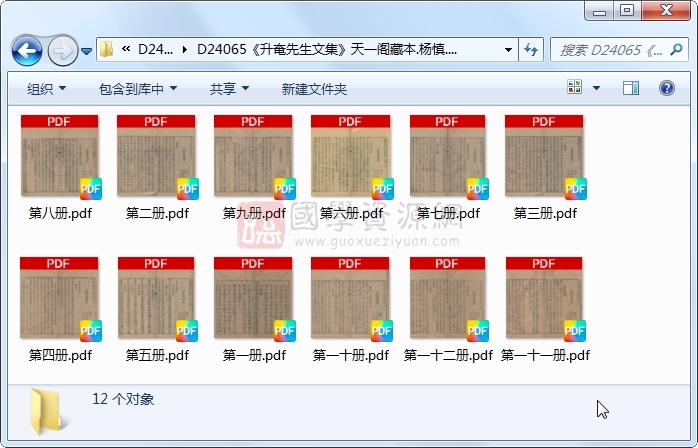Close the Explorer window
Viewport: 698px width, 448px height.
tap(666, 11)
